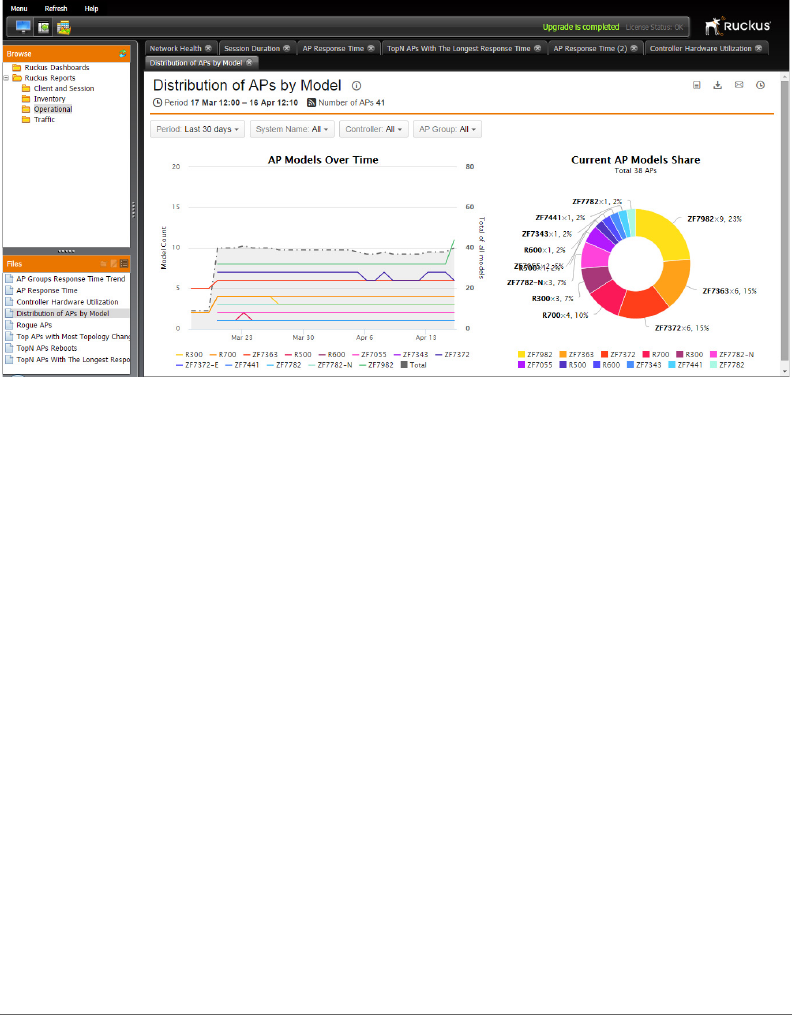Screen dimensions: 792x1015
Task: Schedule the report with clock icon
Action: coord(760,85)
